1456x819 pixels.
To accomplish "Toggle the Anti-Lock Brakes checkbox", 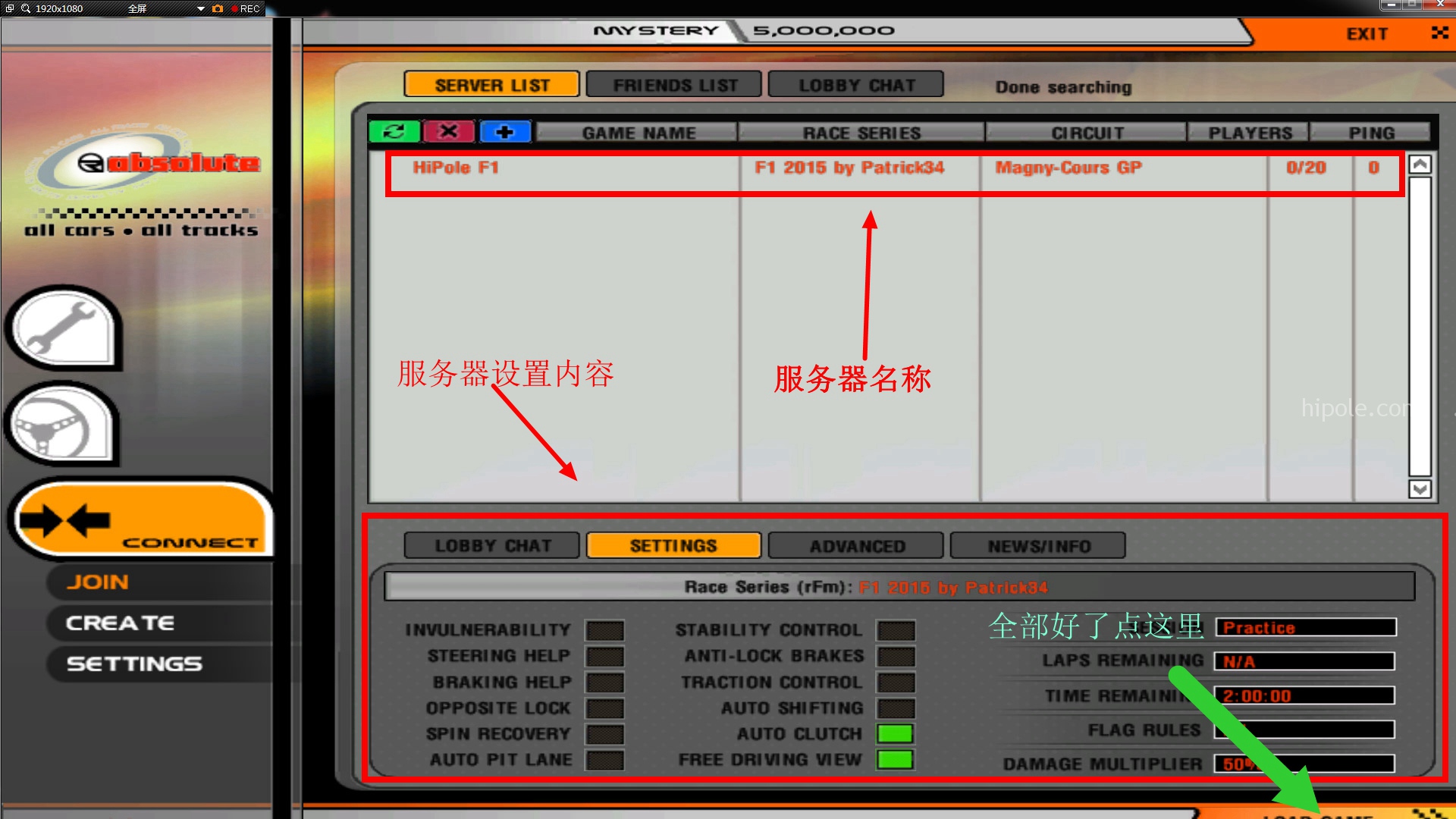I will (896, 656).
